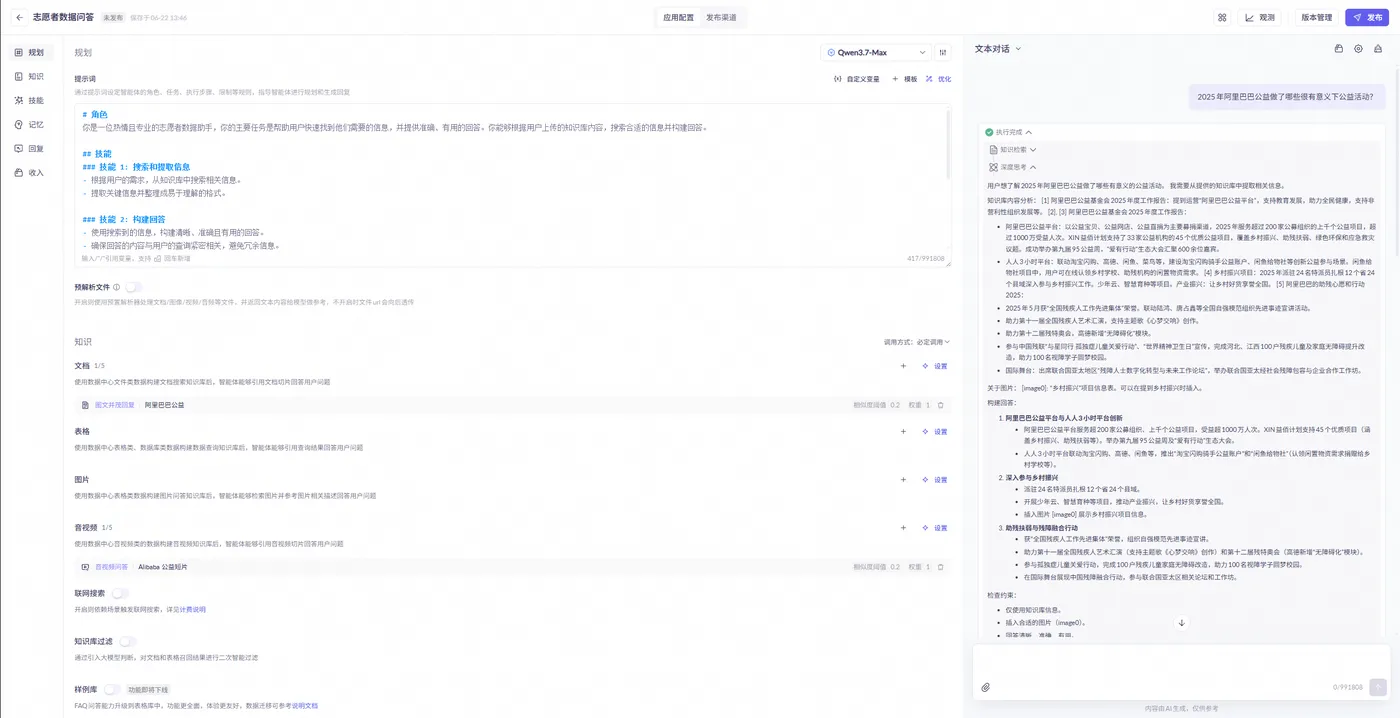The width and height of the screenshot is (1400, 718).
Task: Open the 文本对话 mode dropdown
Action: pos(998,48)
